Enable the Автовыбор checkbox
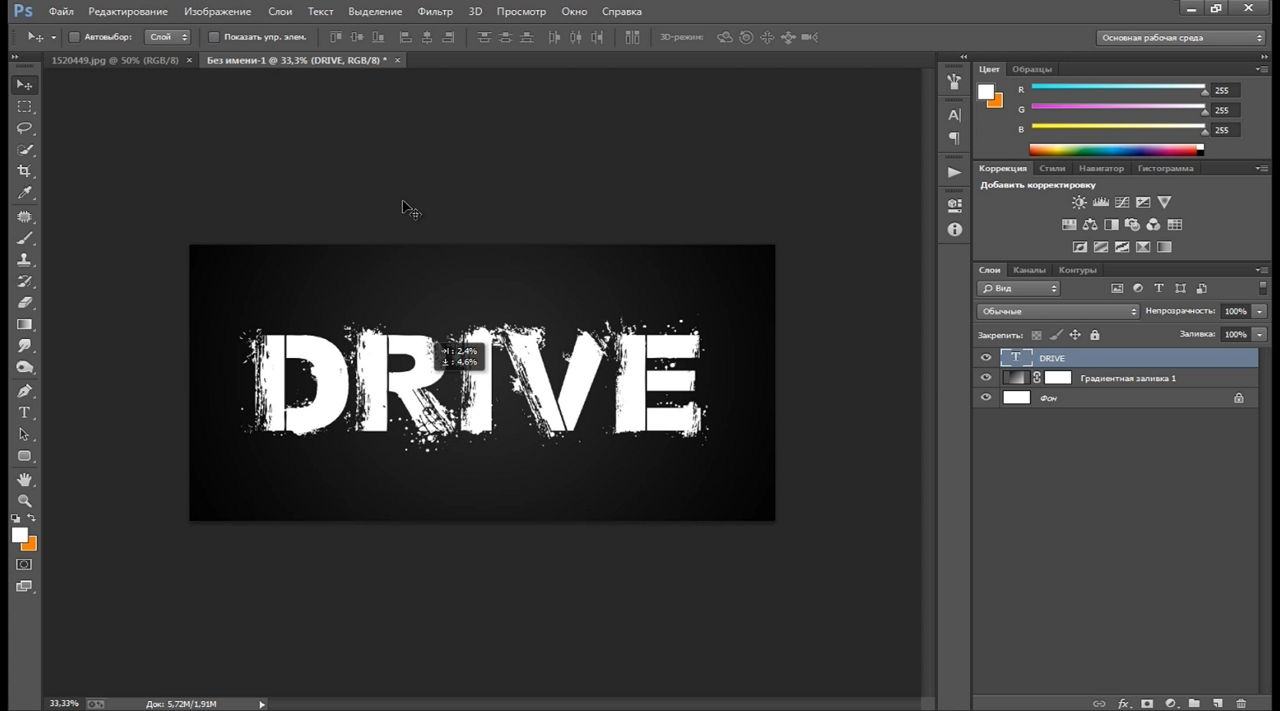 tap(74, 37)
